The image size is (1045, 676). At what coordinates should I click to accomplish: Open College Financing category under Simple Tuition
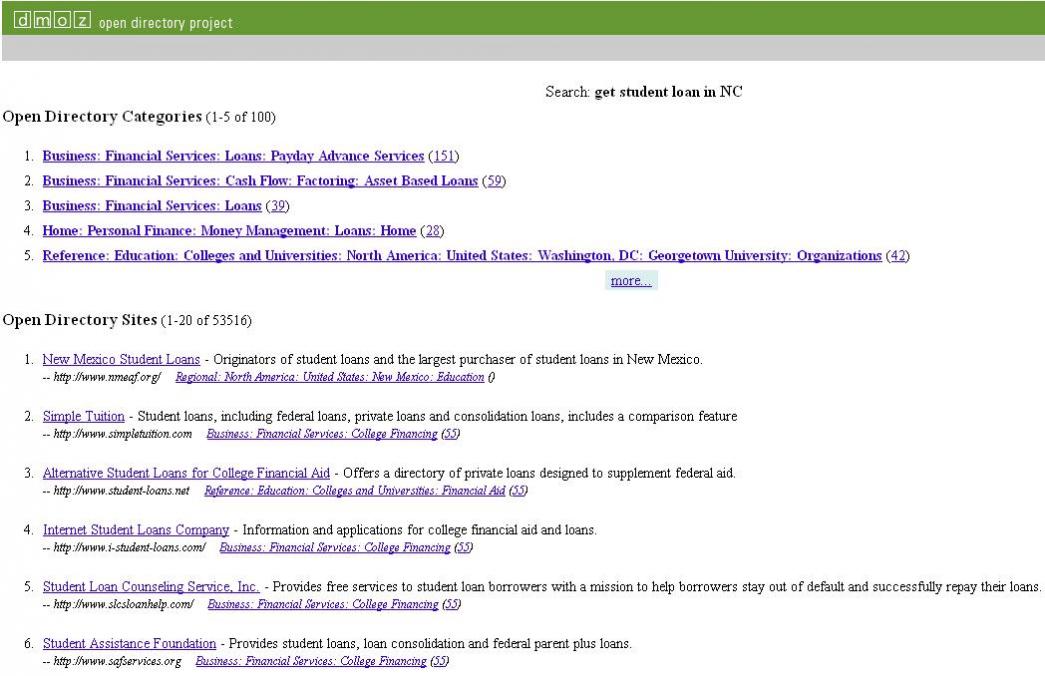pos(322,434)
